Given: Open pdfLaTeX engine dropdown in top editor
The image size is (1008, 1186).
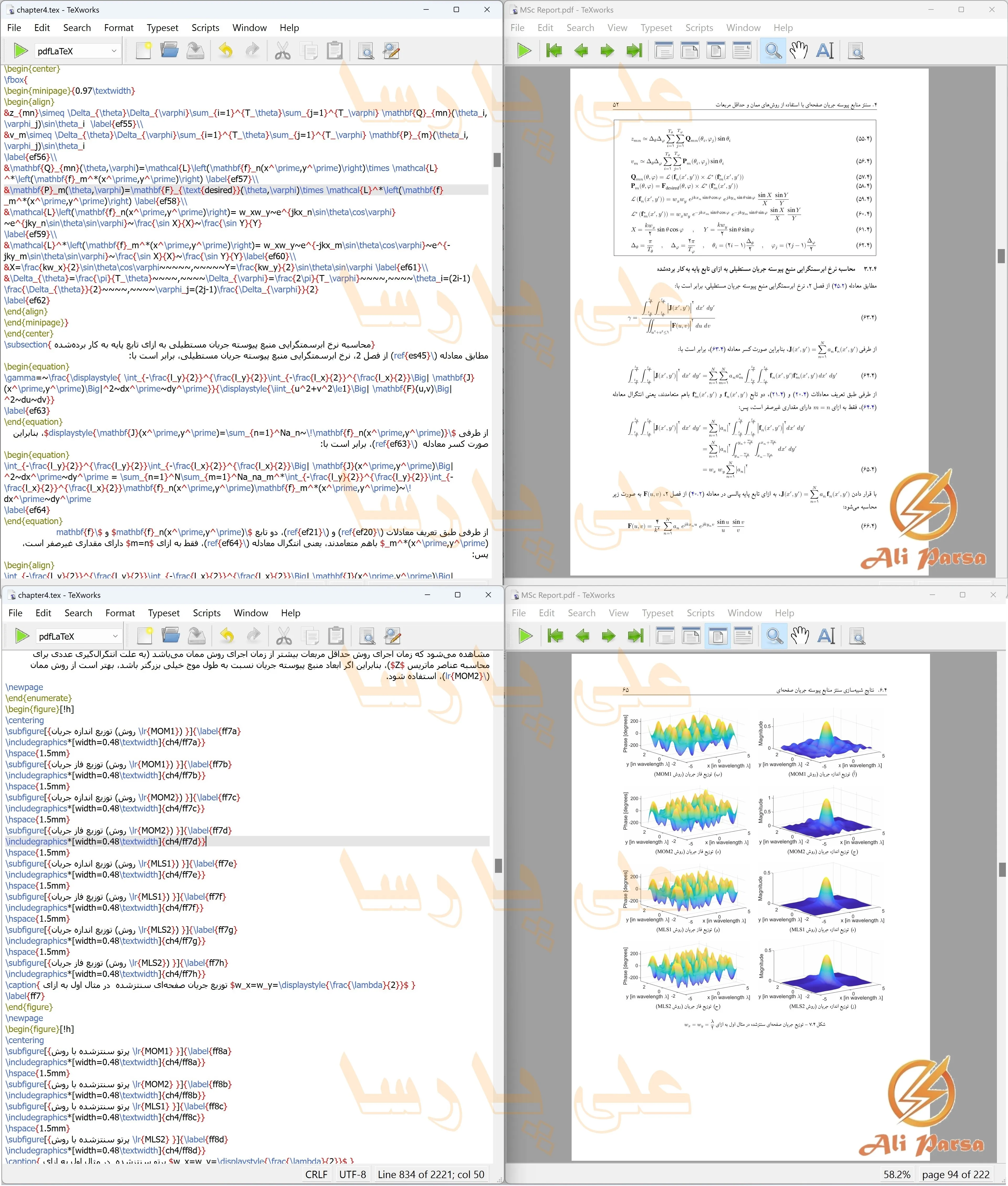Looking at the screenshot, I should tap(77, 51).
